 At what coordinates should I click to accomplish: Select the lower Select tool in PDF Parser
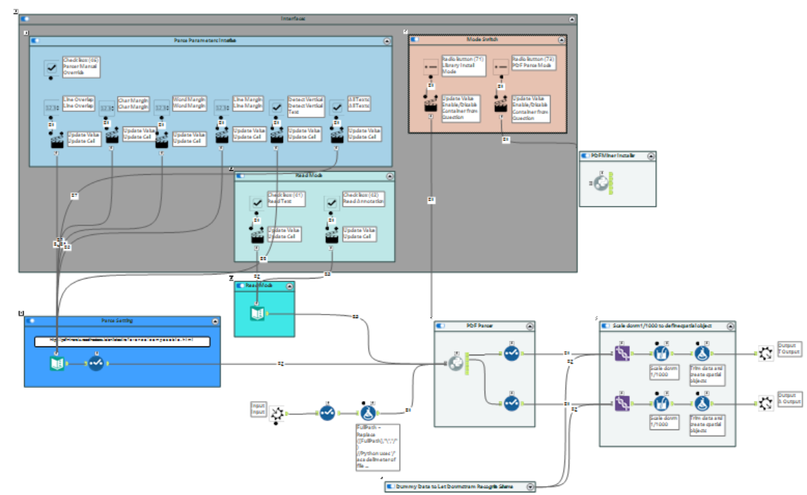tap(511, 403)
